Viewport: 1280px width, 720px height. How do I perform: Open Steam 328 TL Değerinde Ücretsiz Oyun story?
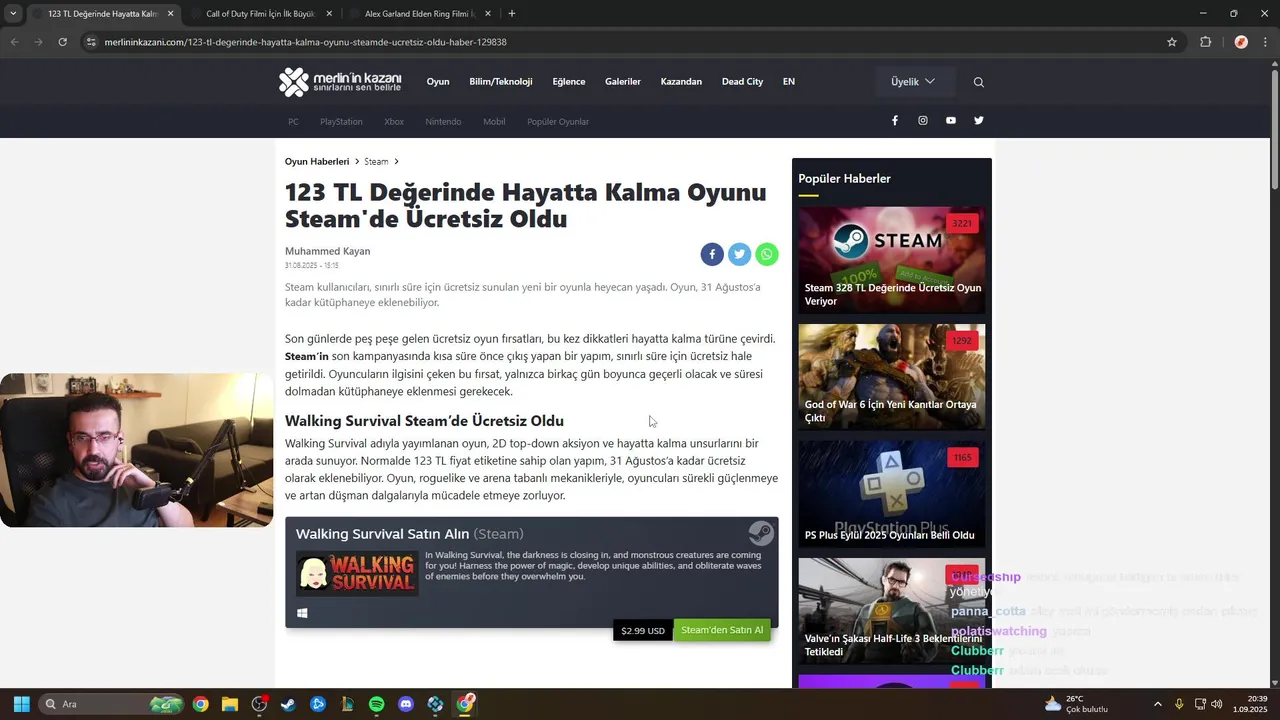[x=892, y=260]
